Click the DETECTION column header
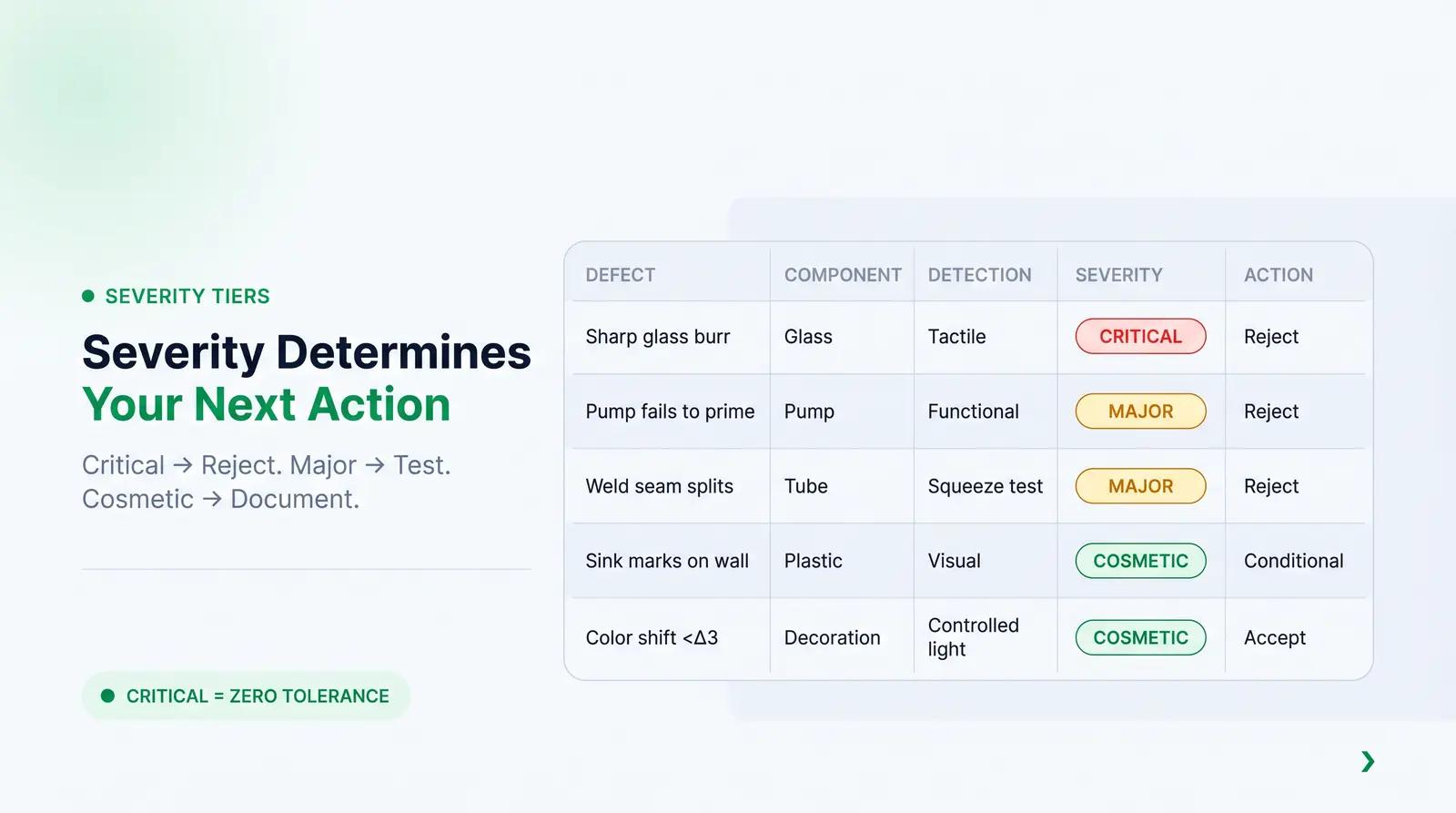Screen dimensions: 1456x813 (979, 275)
